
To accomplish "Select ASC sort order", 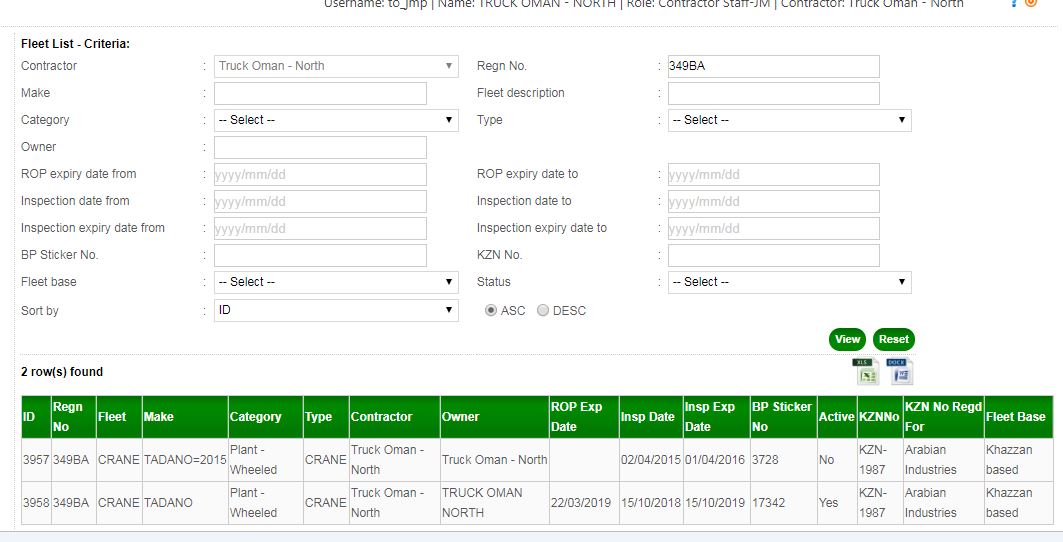I will 491,311.
